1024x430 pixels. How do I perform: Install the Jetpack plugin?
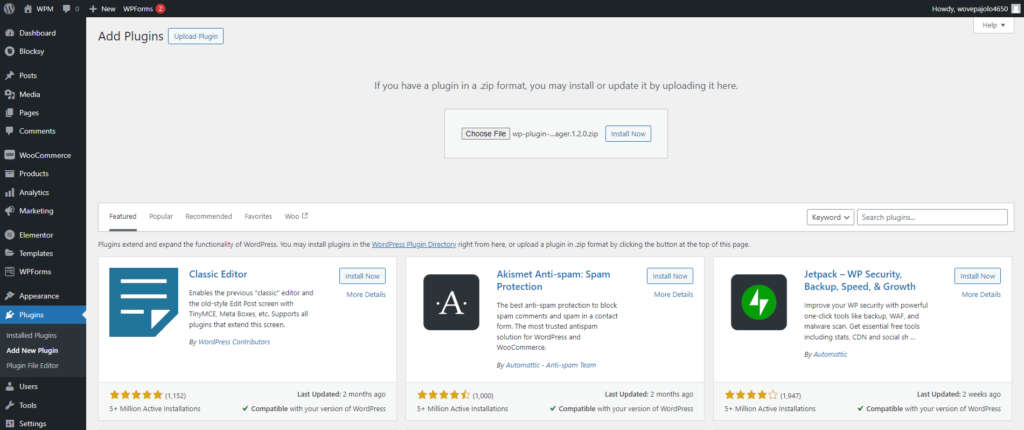point(978,276)
